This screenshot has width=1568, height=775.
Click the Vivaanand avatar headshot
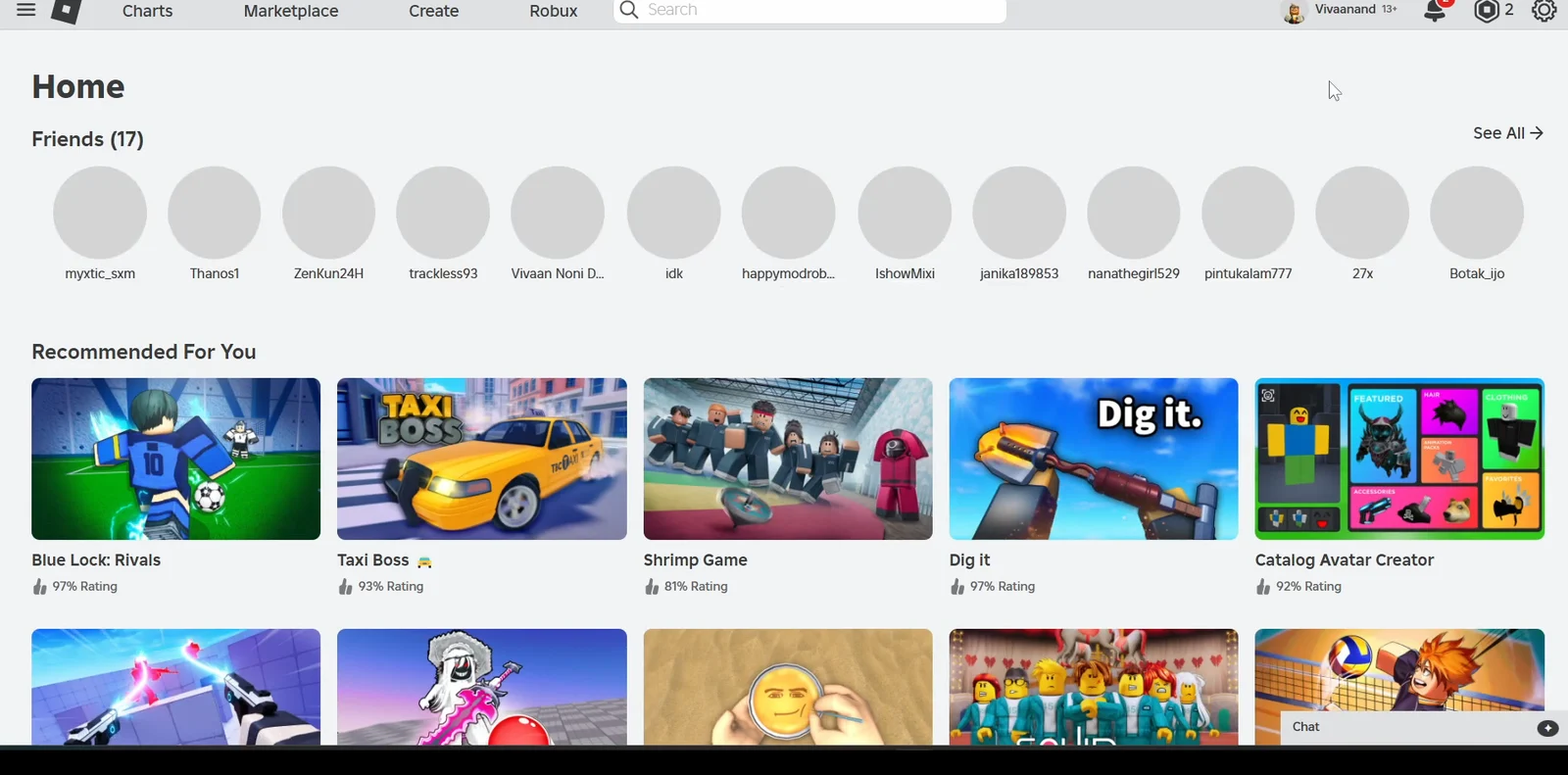[1294, 12]
